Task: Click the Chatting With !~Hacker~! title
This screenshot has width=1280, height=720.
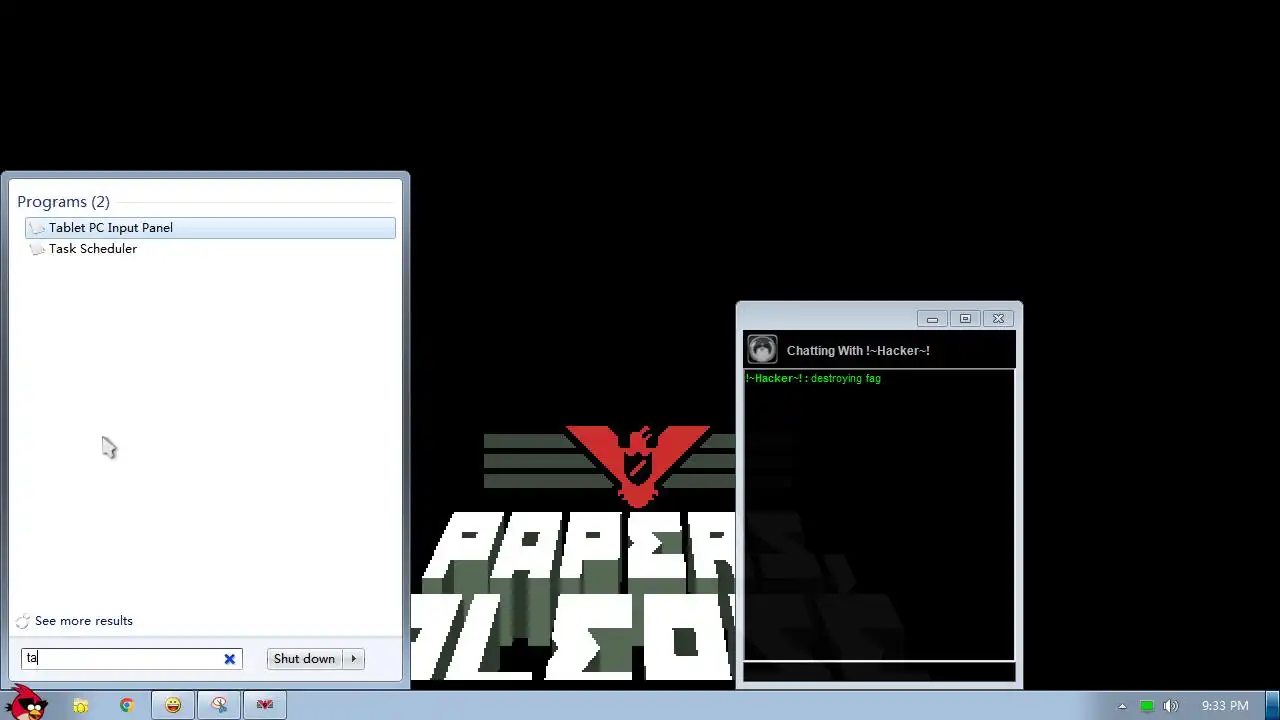Action: point(858,351)
